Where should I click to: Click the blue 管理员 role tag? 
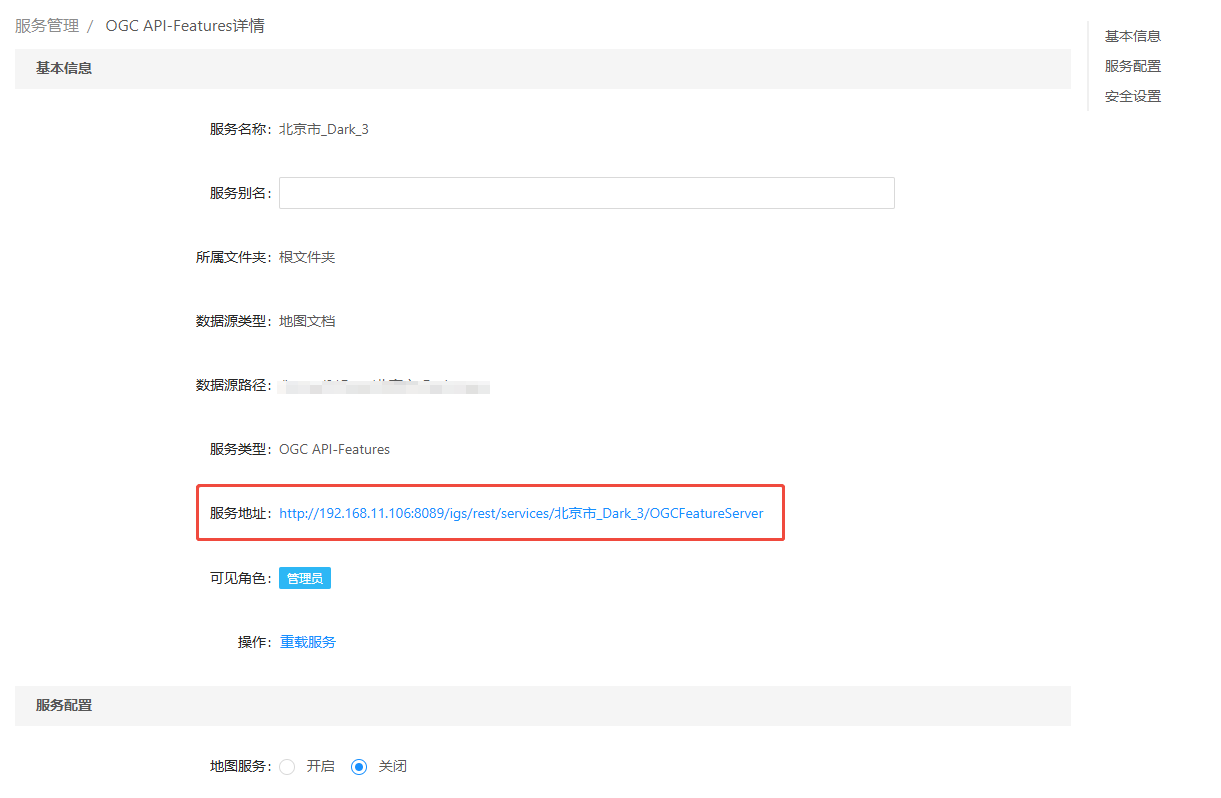click(x=305, y=578)
